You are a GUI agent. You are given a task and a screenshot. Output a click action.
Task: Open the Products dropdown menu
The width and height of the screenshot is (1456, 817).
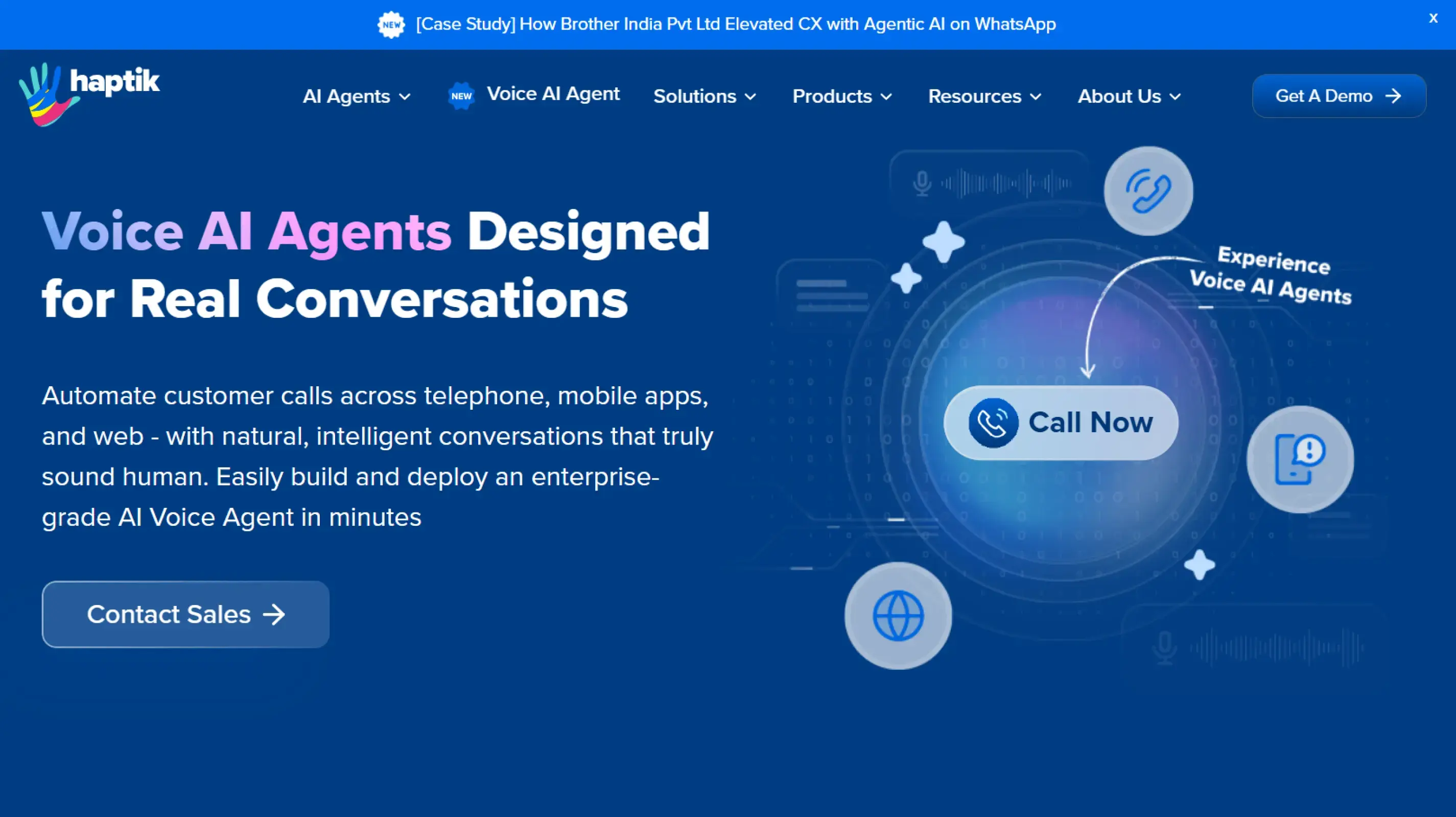[842, 96]
